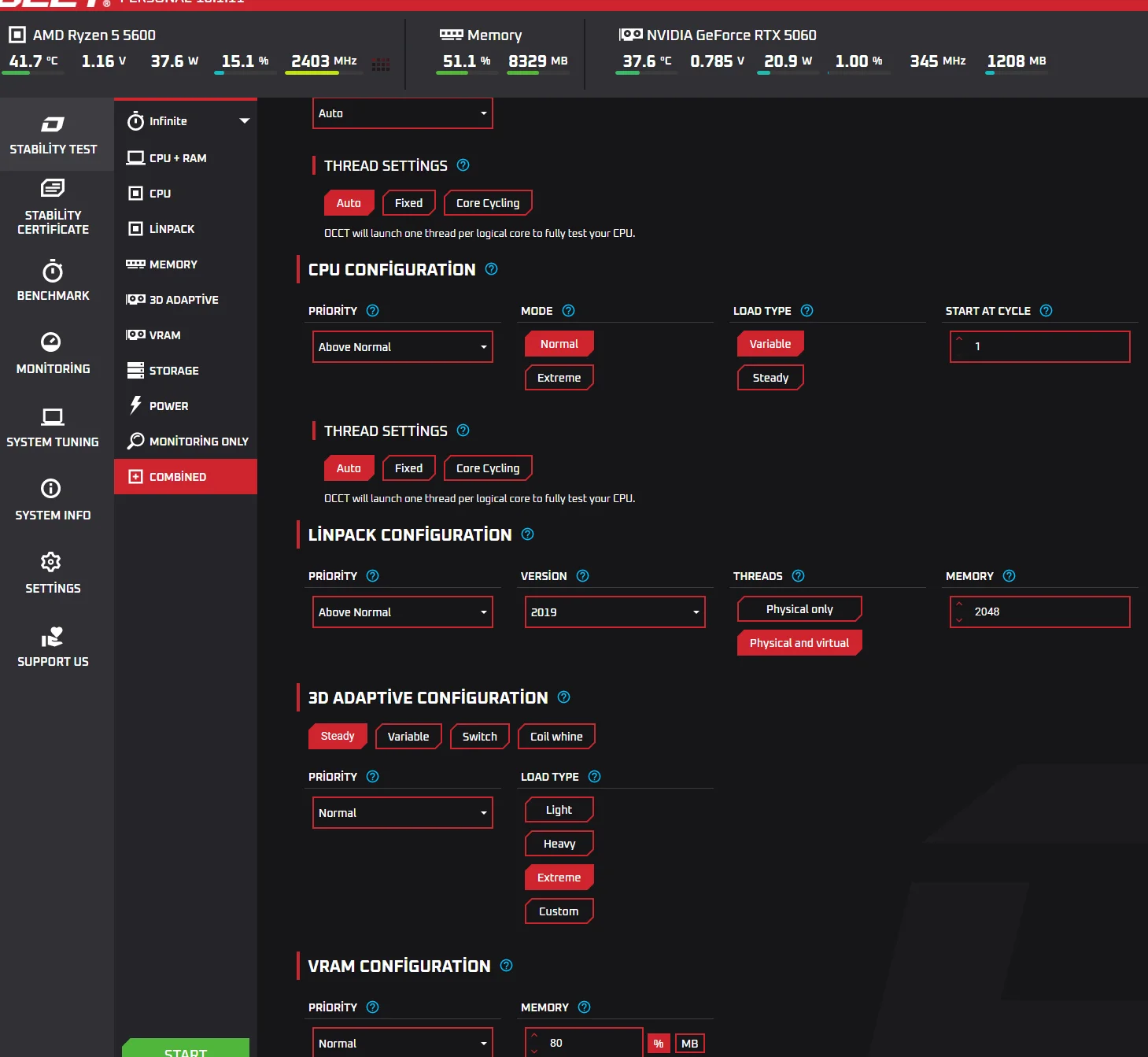The image size is (1148, 1057).
Task: Open Support Us heart-hand icon
Action: 53,637
